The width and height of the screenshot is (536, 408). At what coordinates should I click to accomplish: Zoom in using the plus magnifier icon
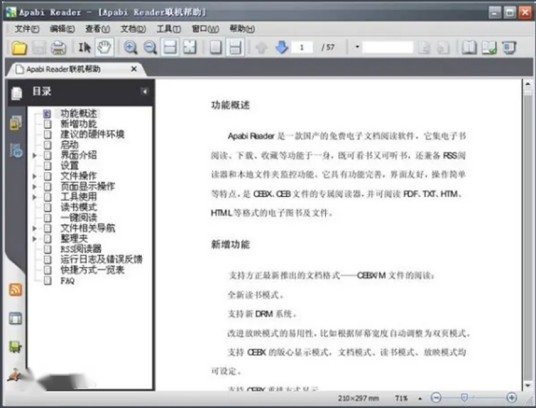click(130, 47)
